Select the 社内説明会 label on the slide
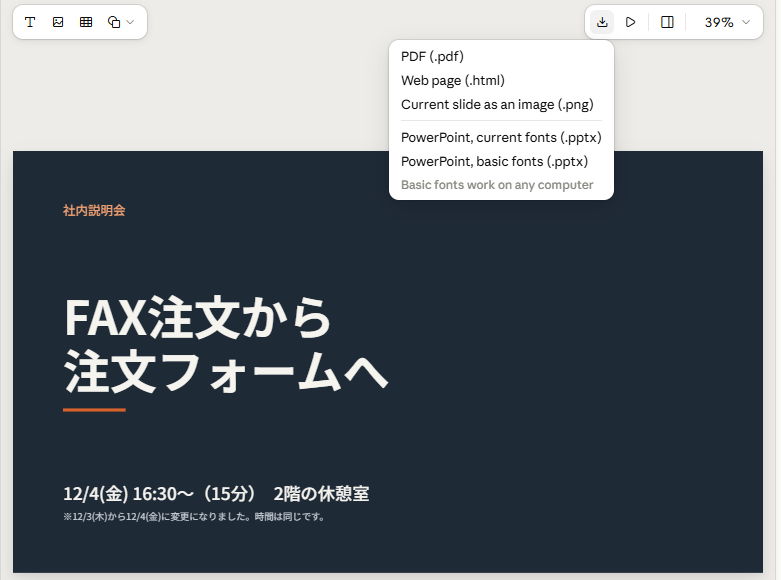The width and height of the screenshot is (781, 580). pyautogui.click(x=94, y=210)
